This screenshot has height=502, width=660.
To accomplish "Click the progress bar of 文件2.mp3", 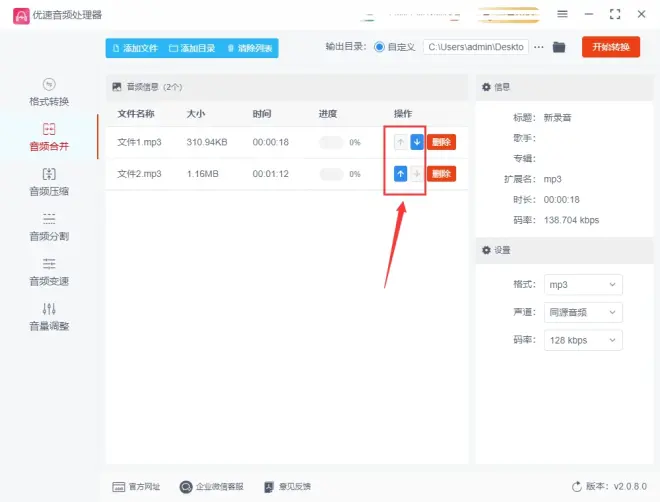I will (331, 174).
